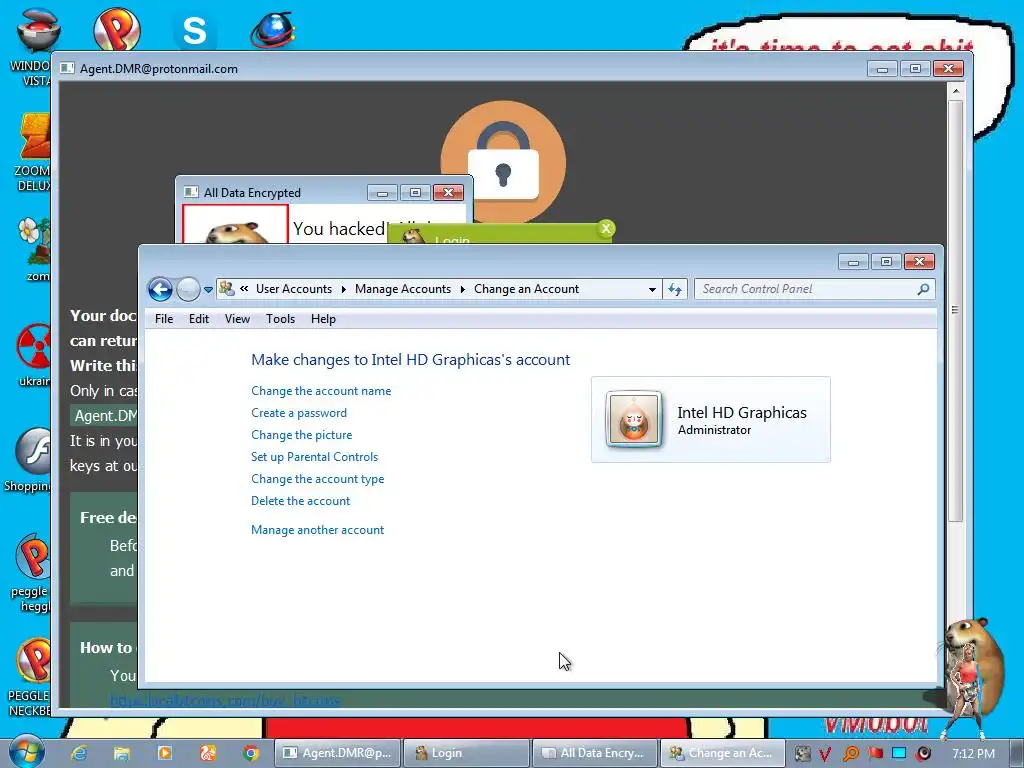Screen dimensions: 1024x768
Task: Open the Peggle desktop icon at top
Action: tap(117, 29)
